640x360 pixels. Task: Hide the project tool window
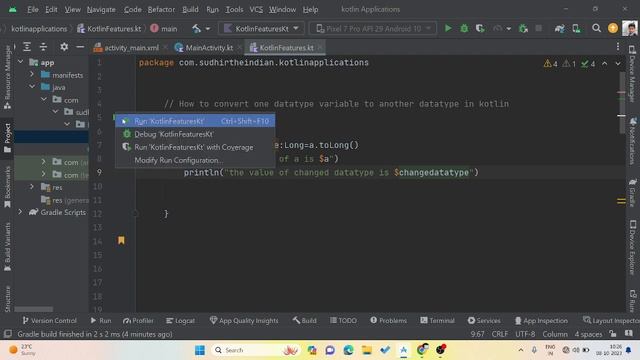(80, 47)
